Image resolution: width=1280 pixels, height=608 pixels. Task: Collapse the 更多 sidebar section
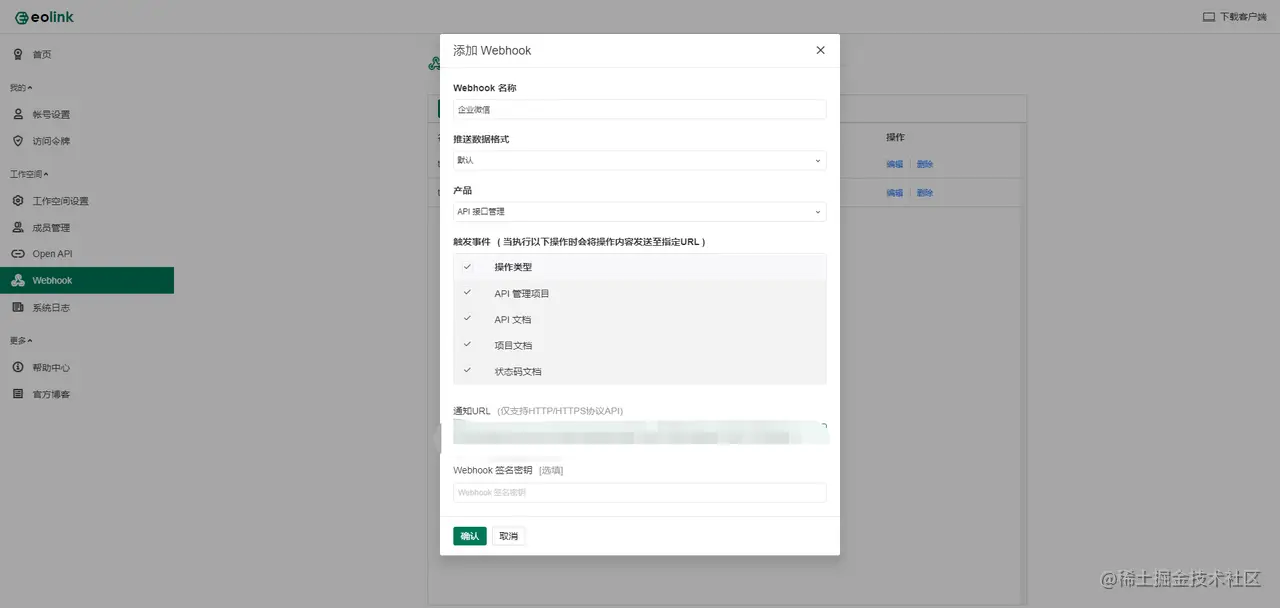[x=20, y=340]
